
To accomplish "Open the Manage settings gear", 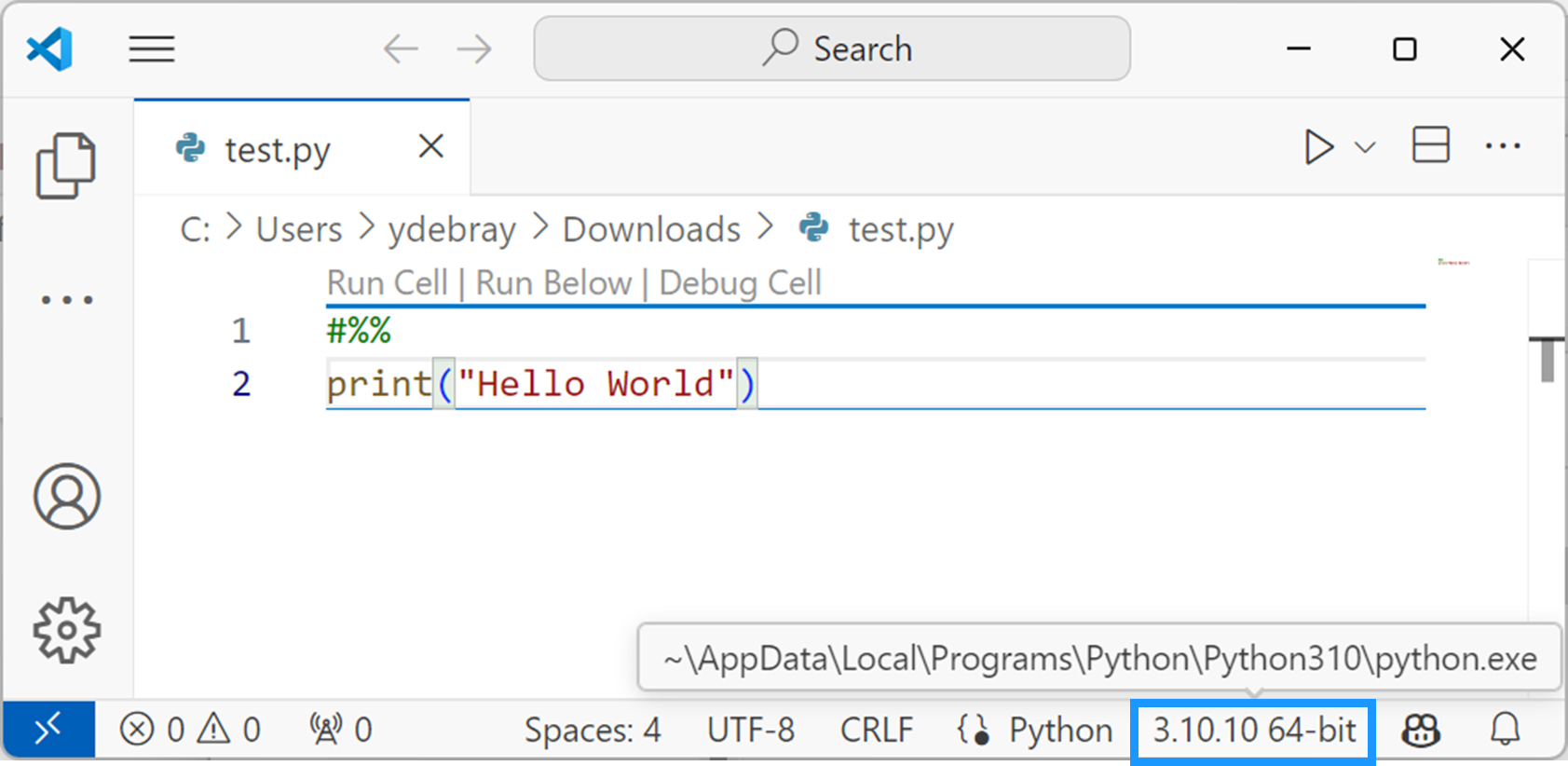I will [x=67, y=631].
